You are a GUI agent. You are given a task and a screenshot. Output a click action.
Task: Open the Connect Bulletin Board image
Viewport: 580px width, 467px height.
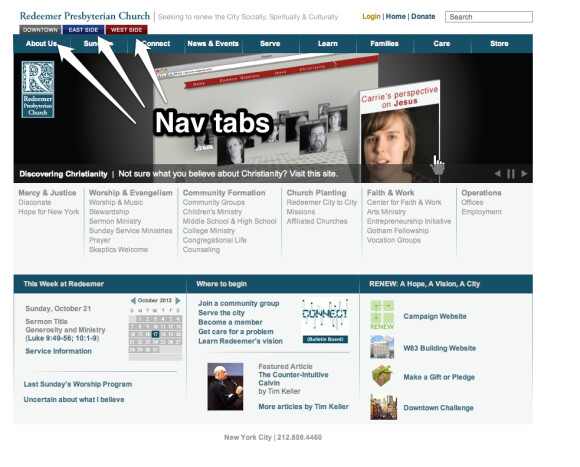(325, 321)
